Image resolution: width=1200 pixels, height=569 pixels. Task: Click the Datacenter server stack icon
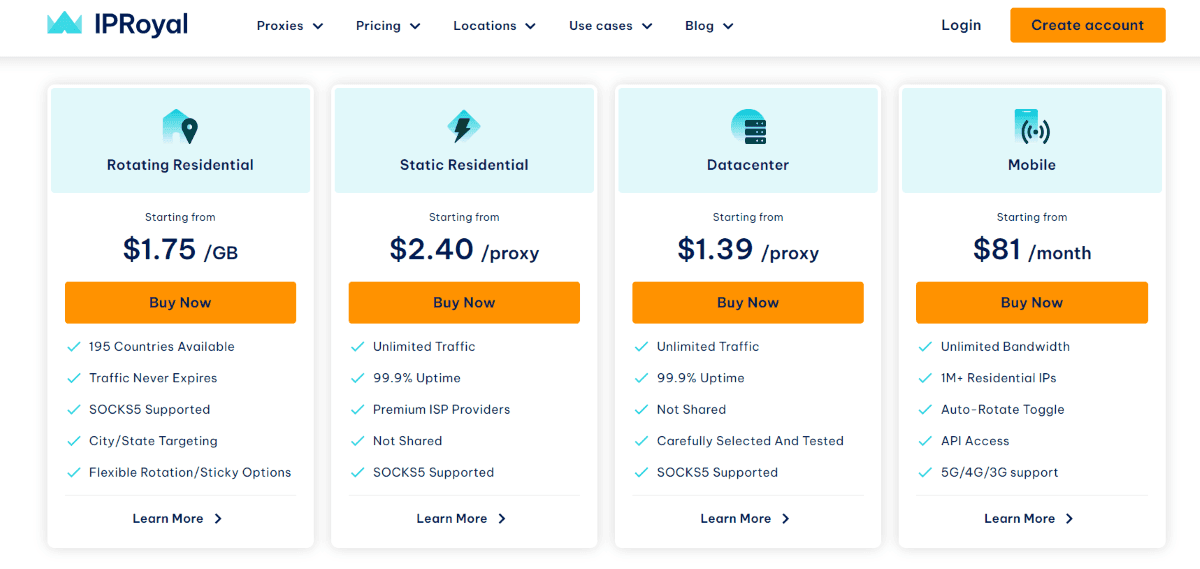tap(748, 127)
